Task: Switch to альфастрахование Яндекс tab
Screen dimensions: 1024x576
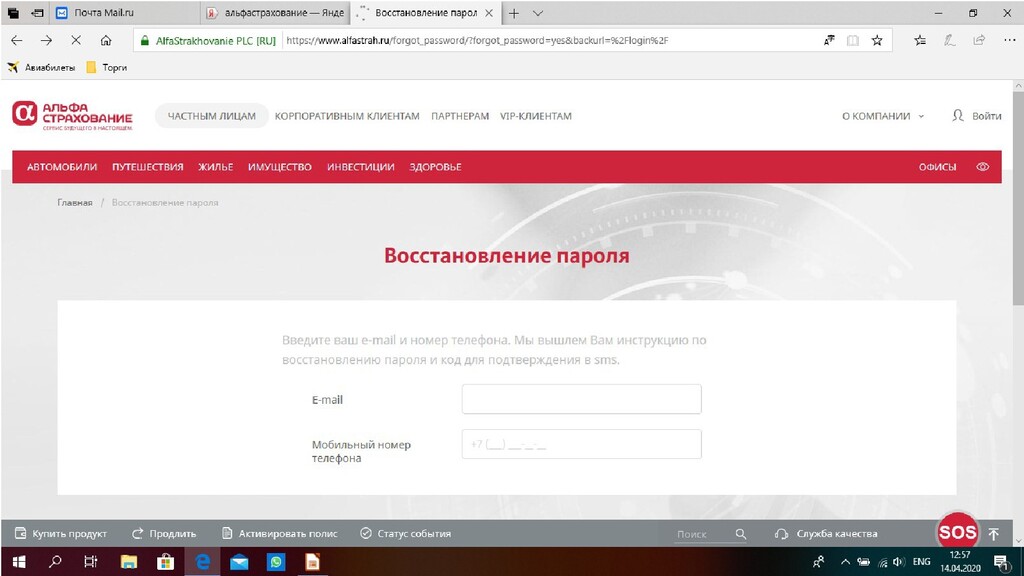Action: point(276,13)
